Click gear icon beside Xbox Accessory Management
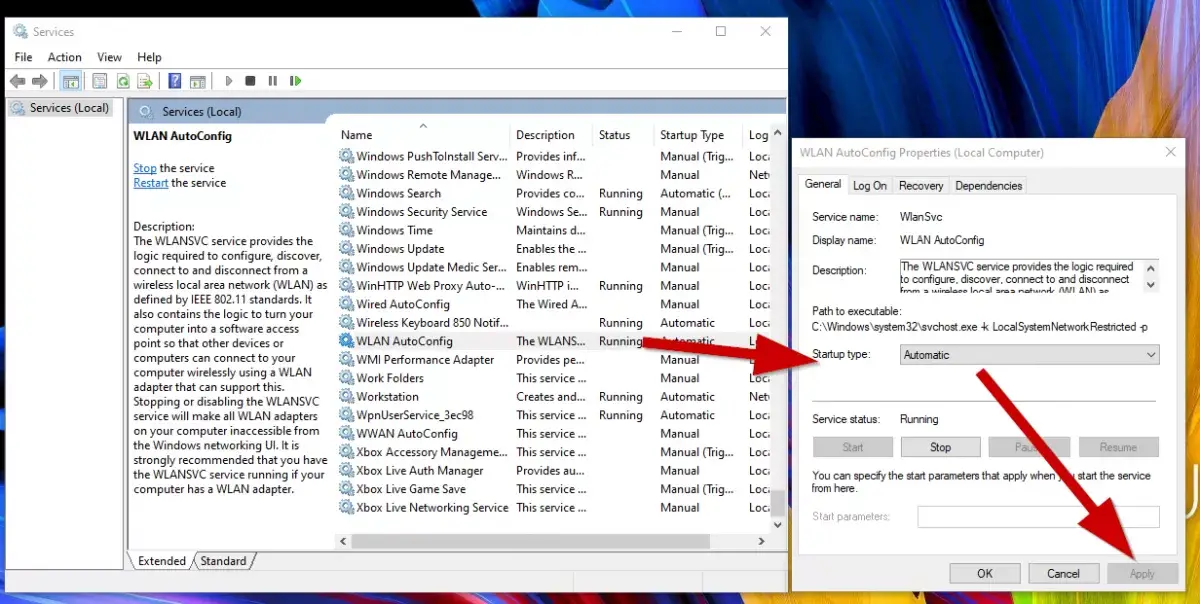This screenshot has width=1200, height=604. click(347, 452)
